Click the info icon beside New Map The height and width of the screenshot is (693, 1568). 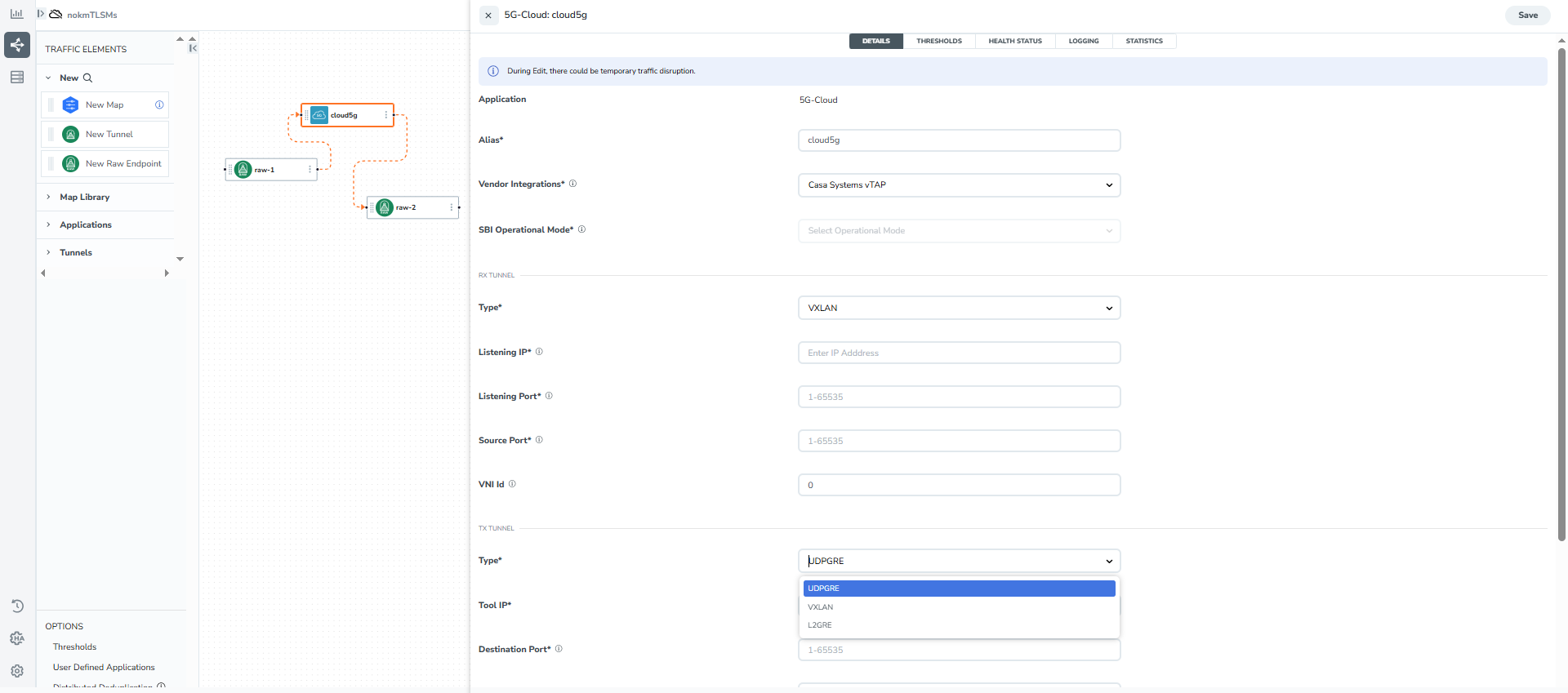tap(159, 104)
